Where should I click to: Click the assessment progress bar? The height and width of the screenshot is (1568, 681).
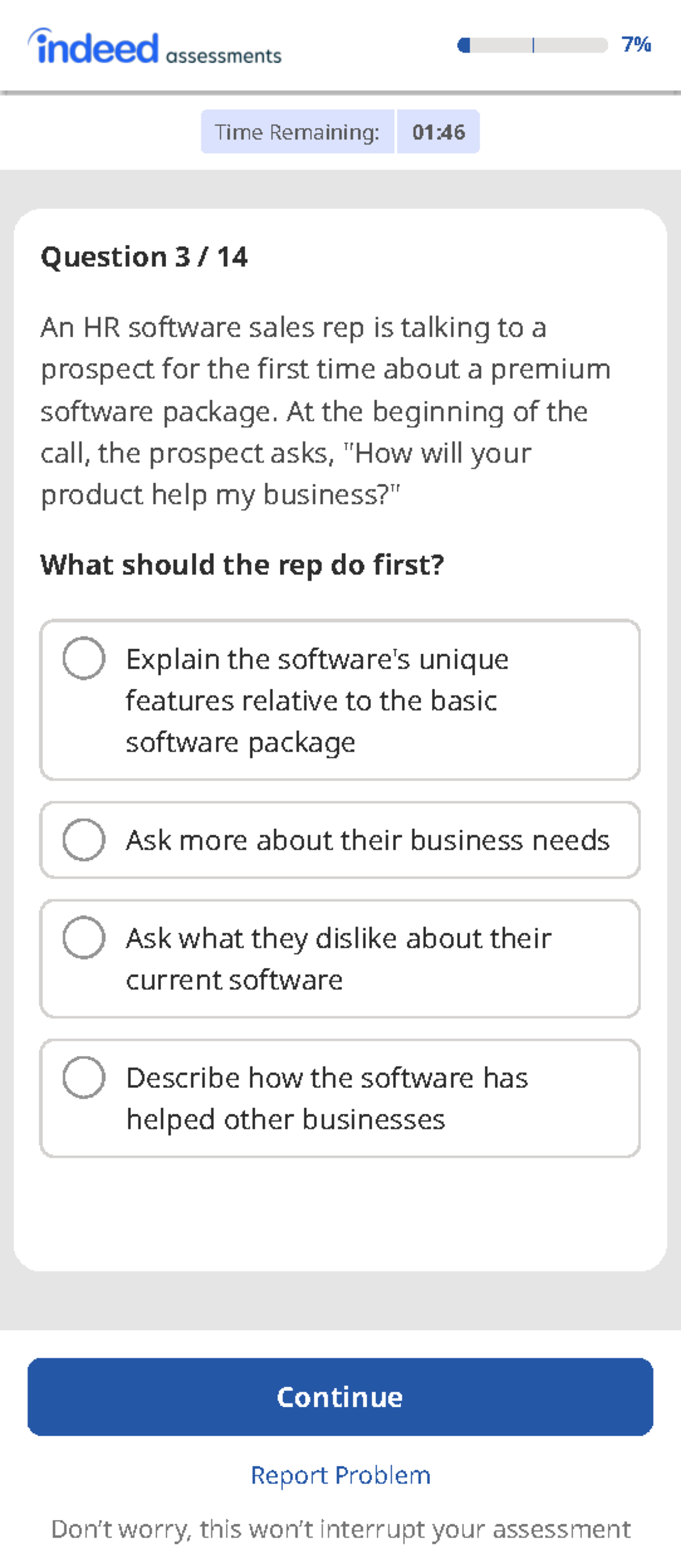532,44
